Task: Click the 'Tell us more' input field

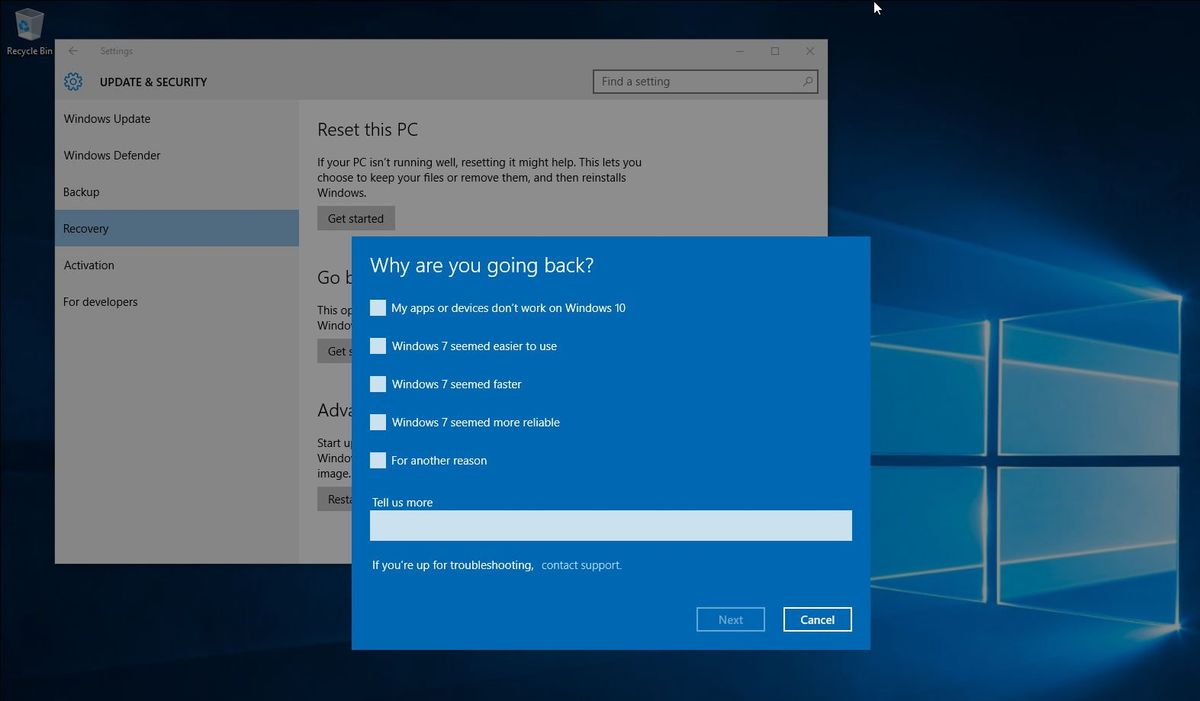Action: pyautogui.click(x=610, y=525)
